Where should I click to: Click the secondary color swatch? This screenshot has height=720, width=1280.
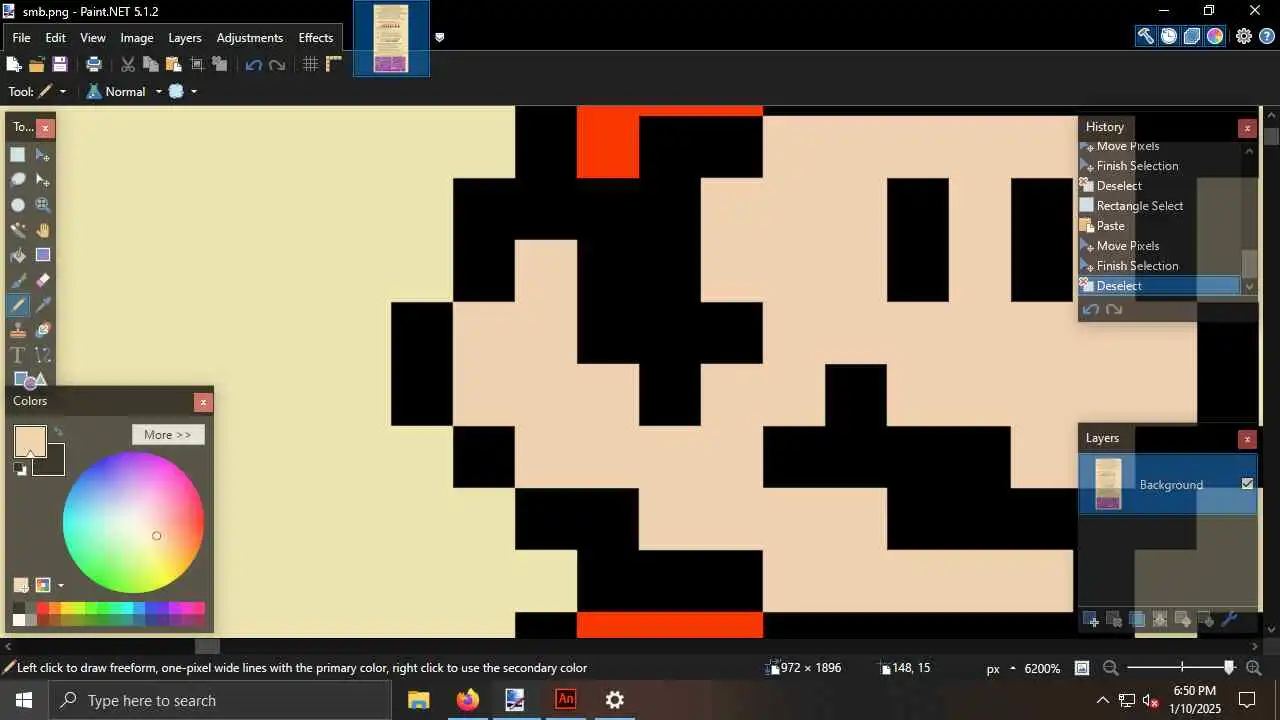53,464
